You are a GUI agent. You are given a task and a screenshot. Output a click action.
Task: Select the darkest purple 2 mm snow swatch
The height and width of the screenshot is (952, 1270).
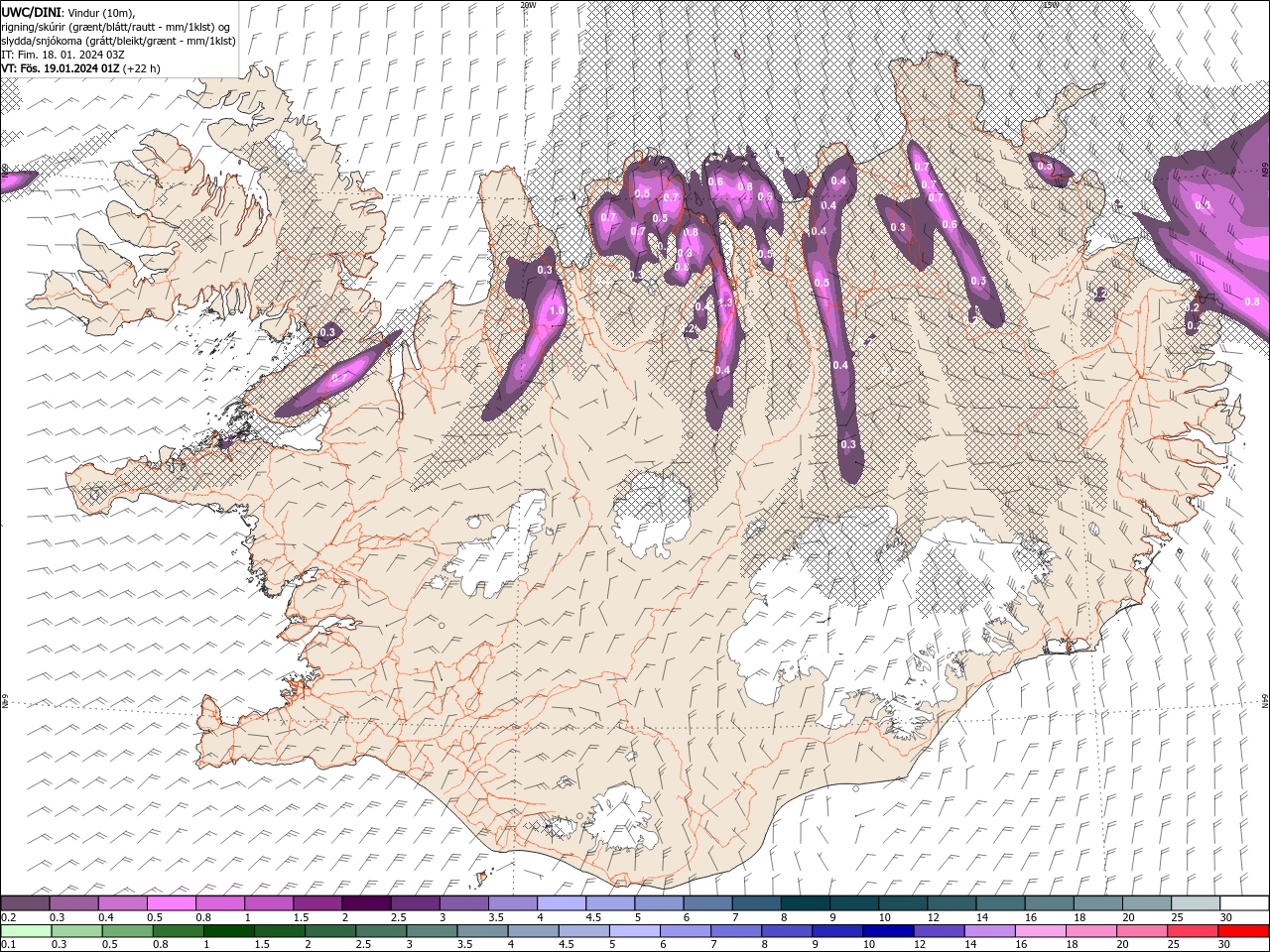(x=365, y=903)
